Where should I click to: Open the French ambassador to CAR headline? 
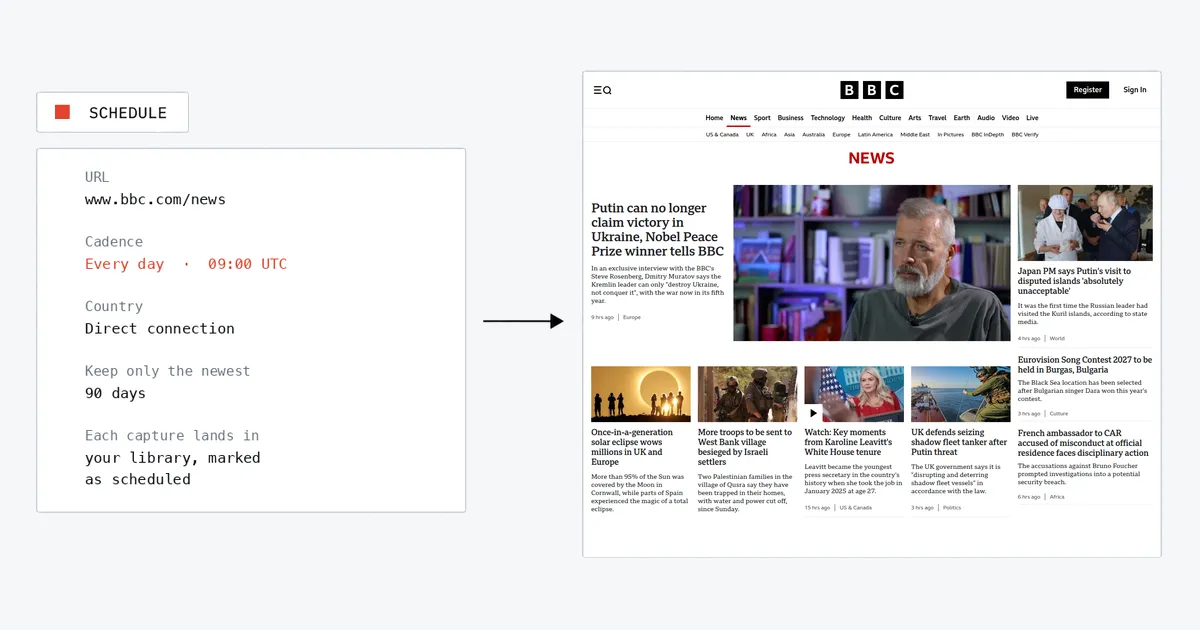click(1084, 444)
